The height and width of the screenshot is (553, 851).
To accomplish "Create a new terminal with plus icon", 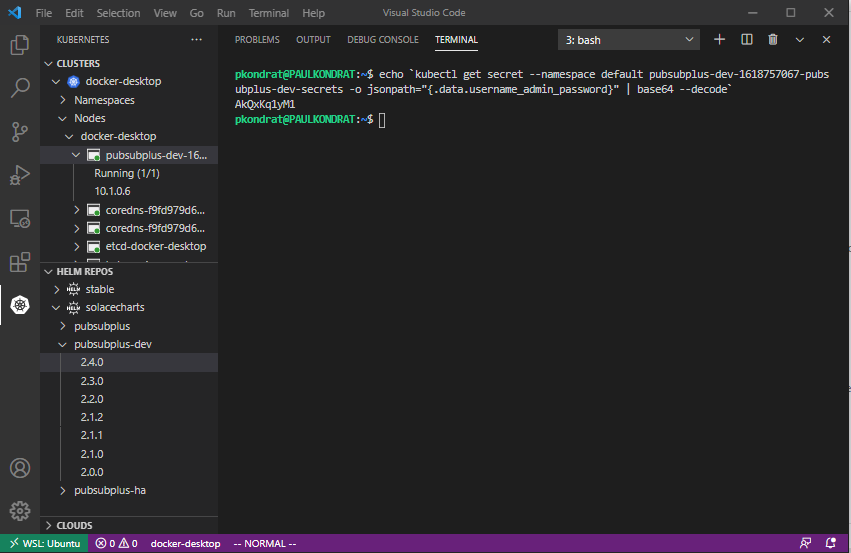I will tap(719, 40).
